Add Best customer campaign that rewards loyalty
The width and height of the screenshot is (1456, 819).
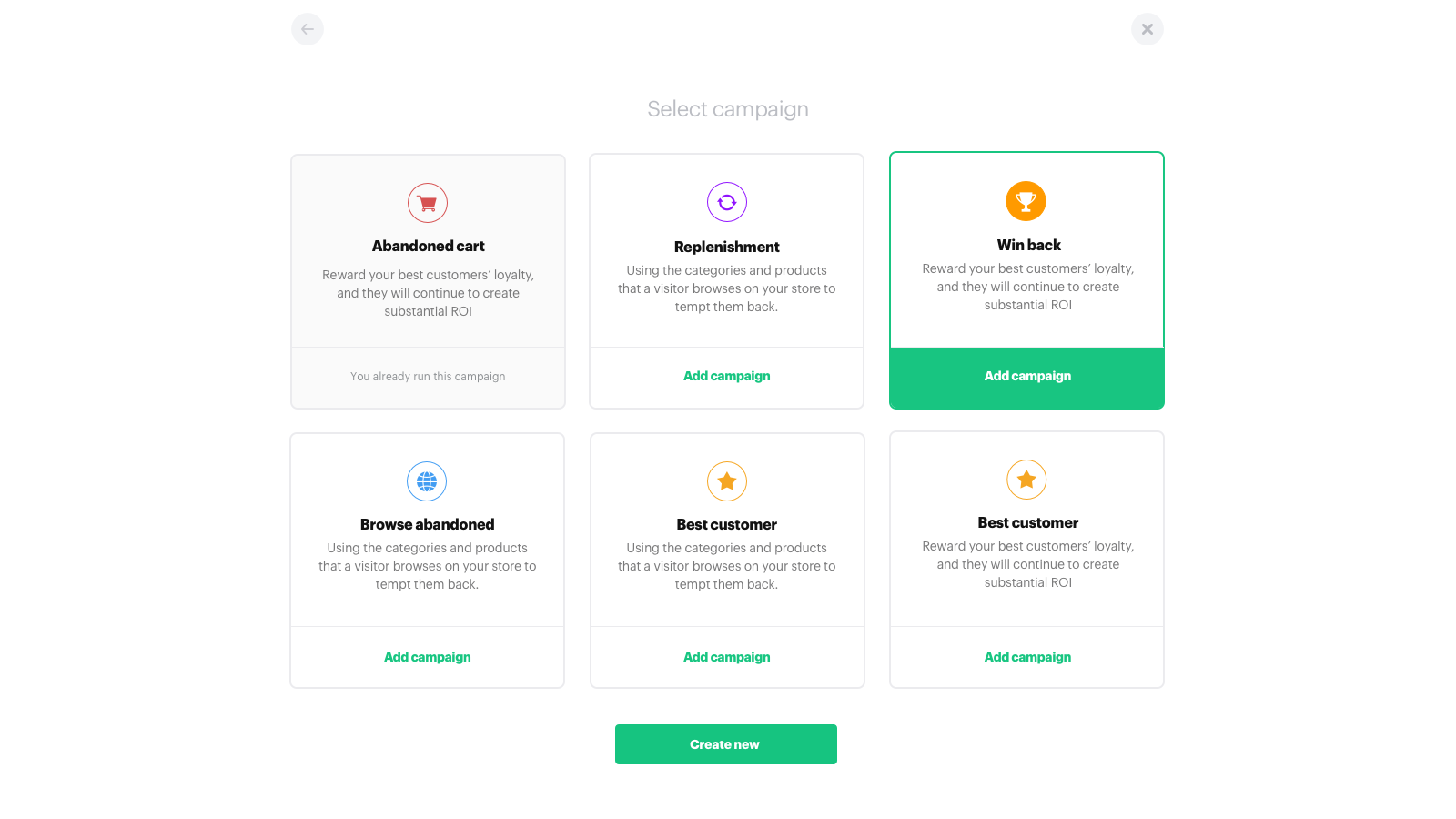point(1027,657)
